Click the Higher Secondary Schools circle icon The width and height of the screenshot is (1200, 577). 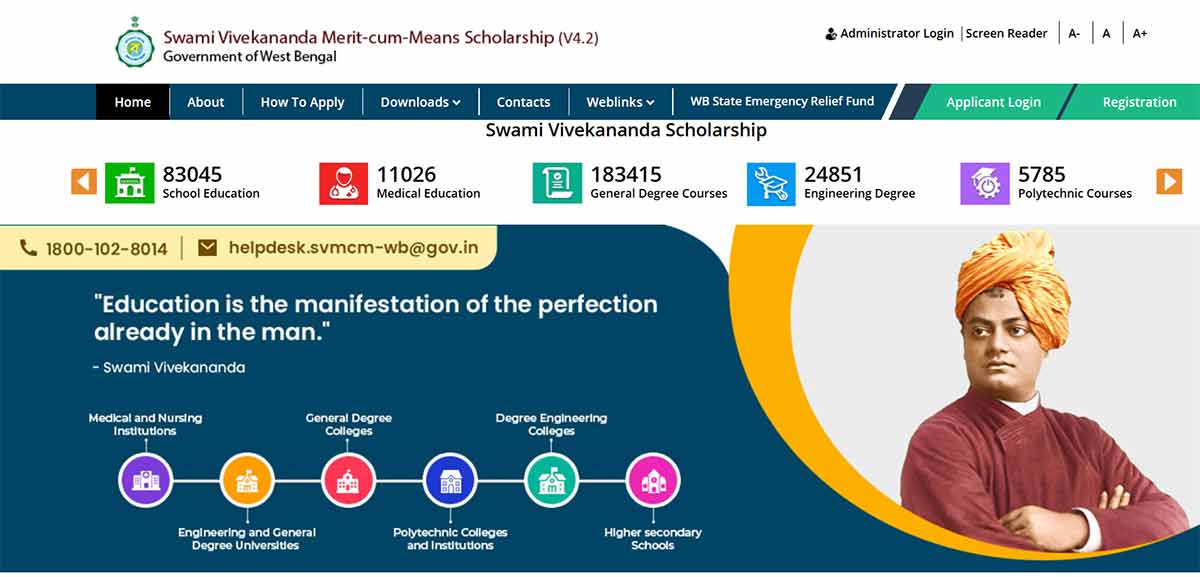653,480
